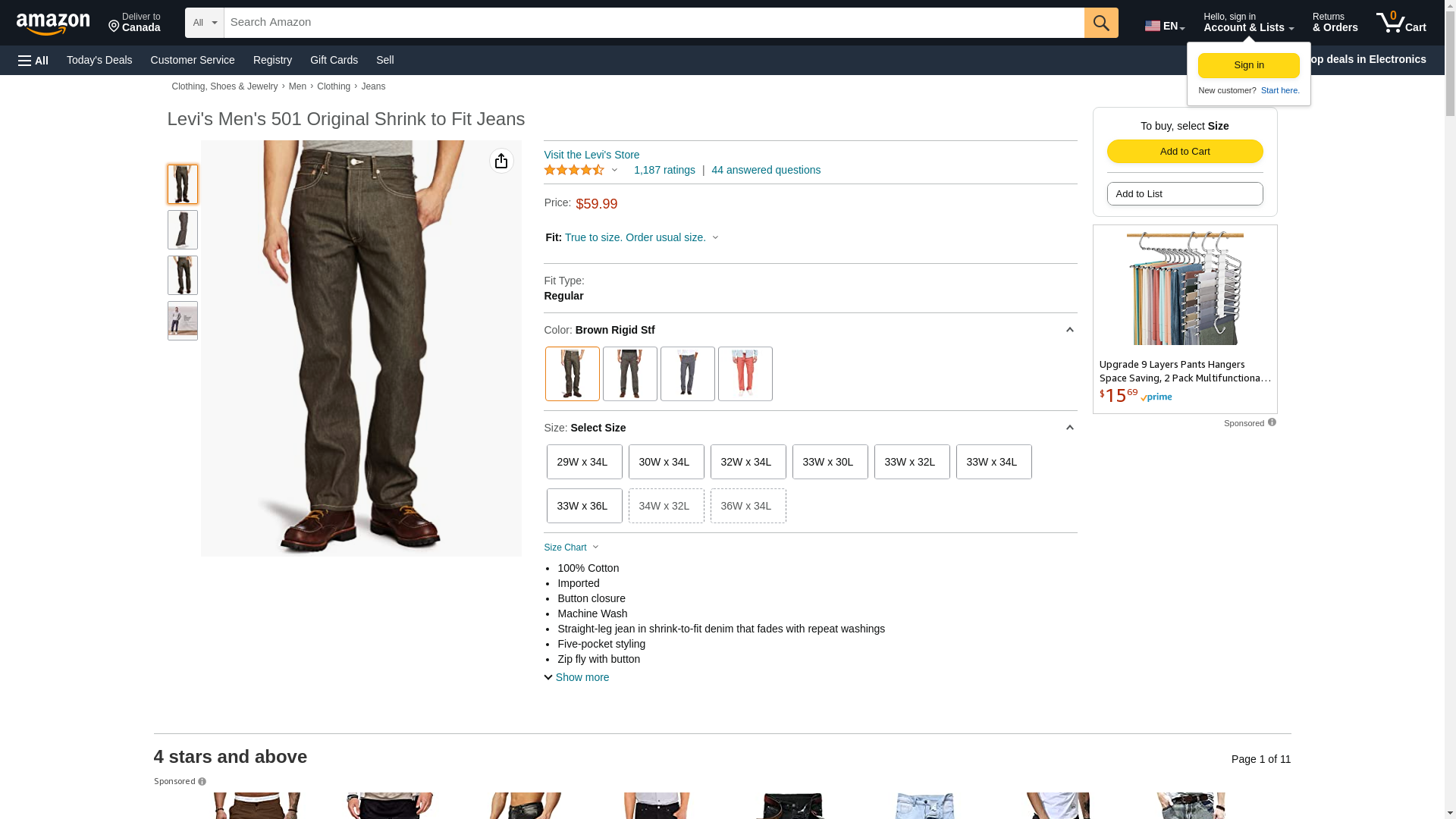
Task: Click the magnifying glass search button
Action: tap(1100, 23)
